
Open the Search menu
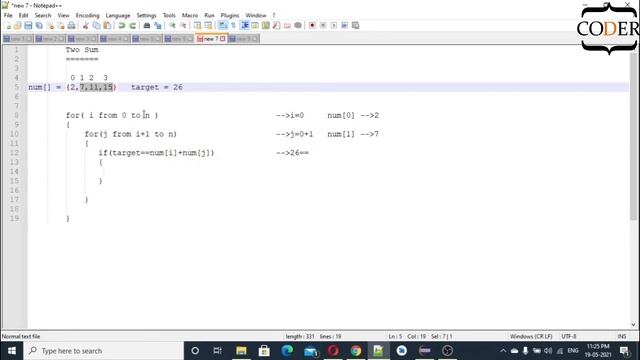tap(43, 15)
